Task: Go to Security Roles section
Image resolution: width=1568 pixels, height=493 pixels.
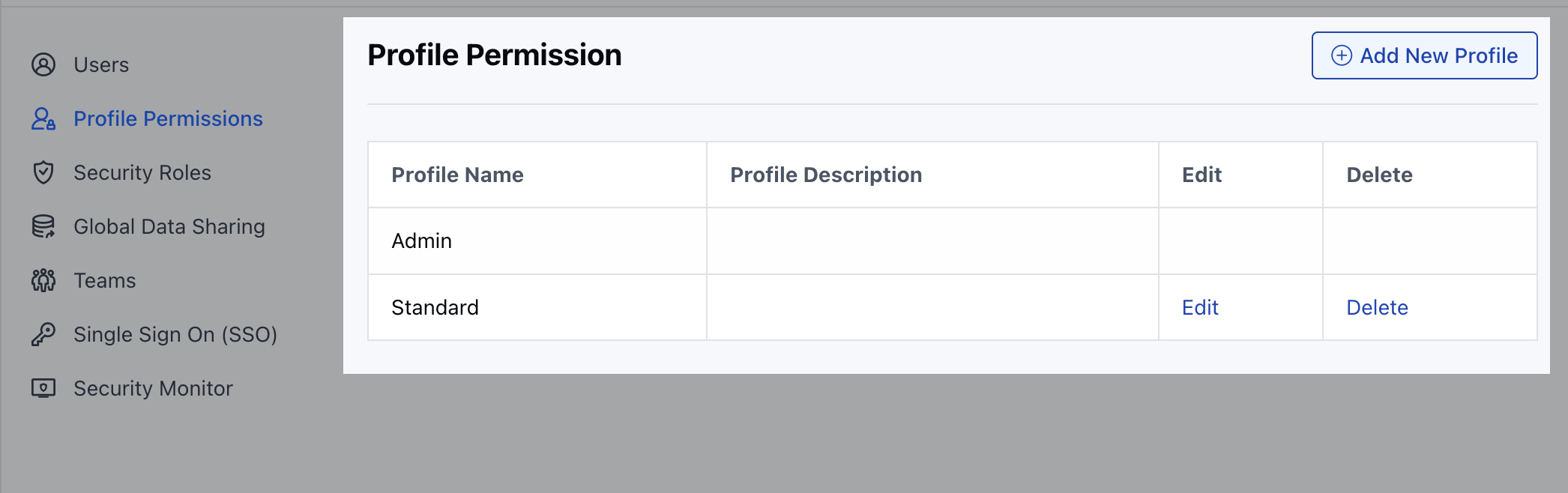Action: 142,173
